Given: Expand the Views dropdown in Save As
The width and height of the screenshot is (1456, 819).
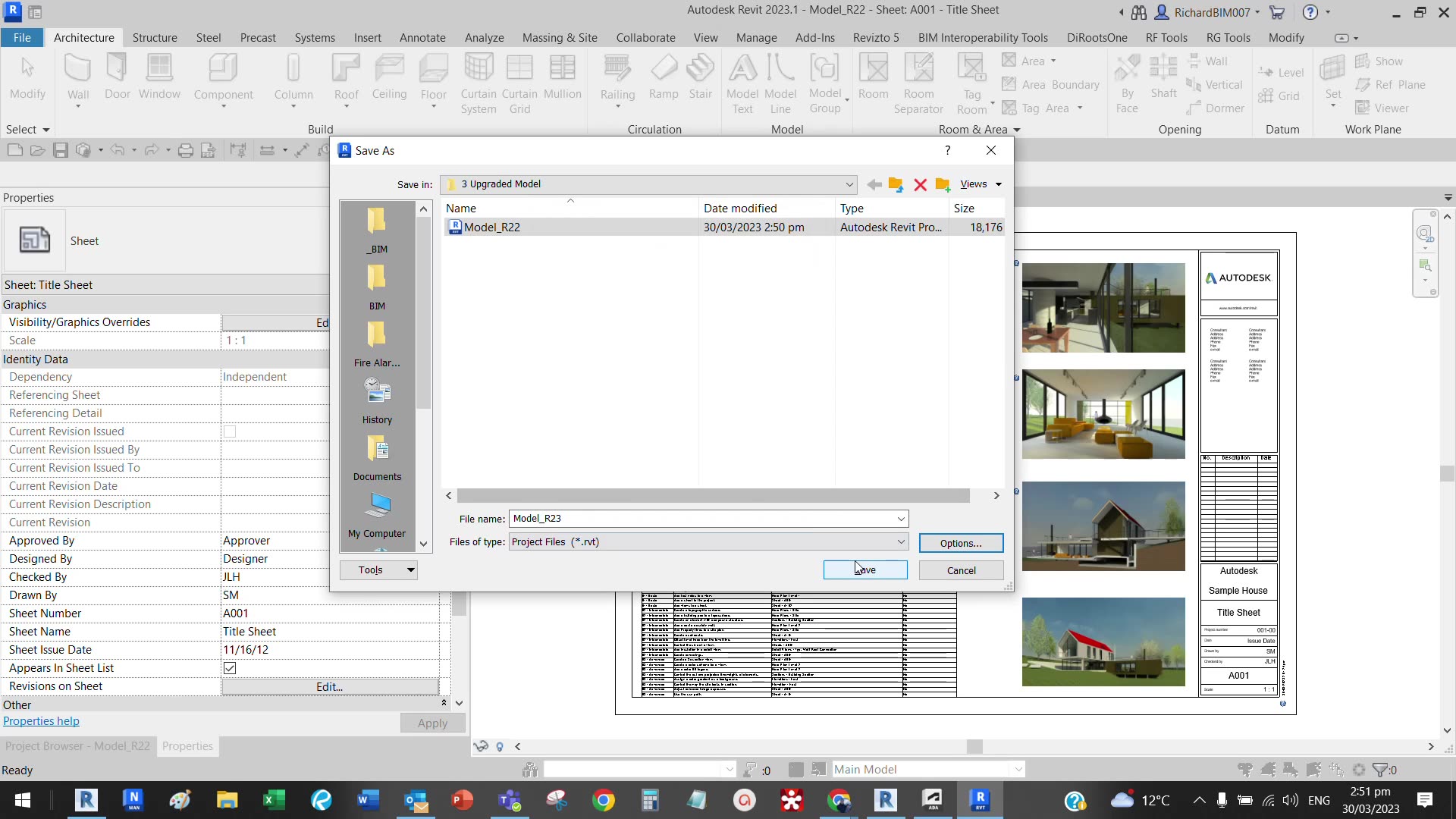Looking at the screenshot, I should [981, 184].
